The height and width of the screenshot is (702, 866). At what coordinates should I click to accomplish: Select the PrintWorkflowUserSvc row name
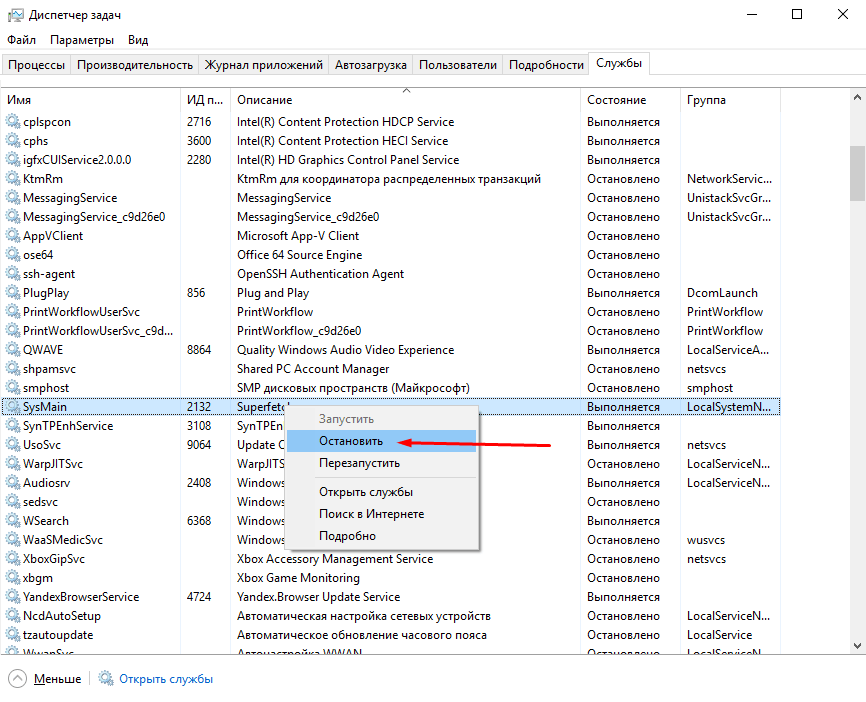(x=81, y=312)
